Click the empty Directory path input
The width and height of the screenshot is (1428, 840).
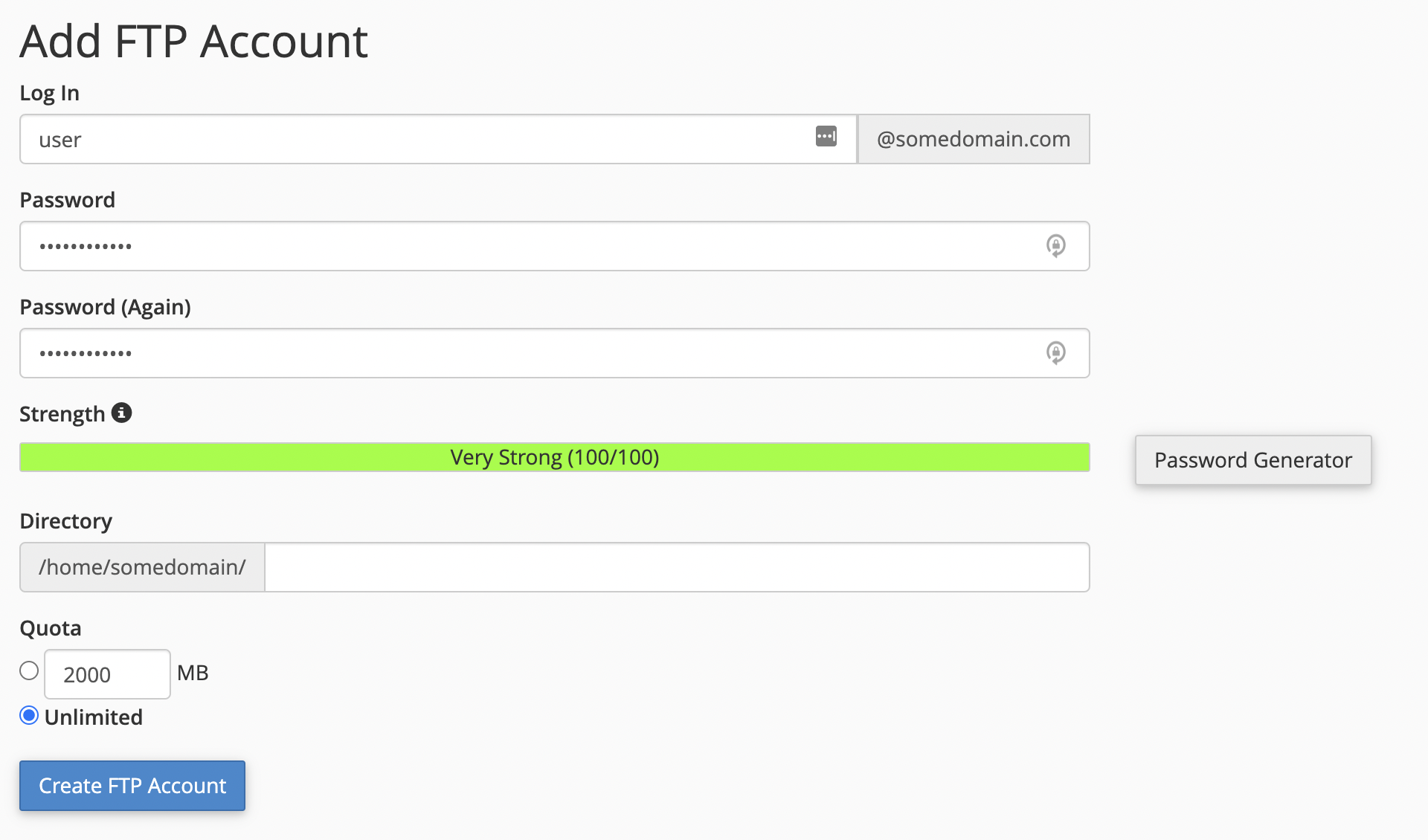point(677,567)
